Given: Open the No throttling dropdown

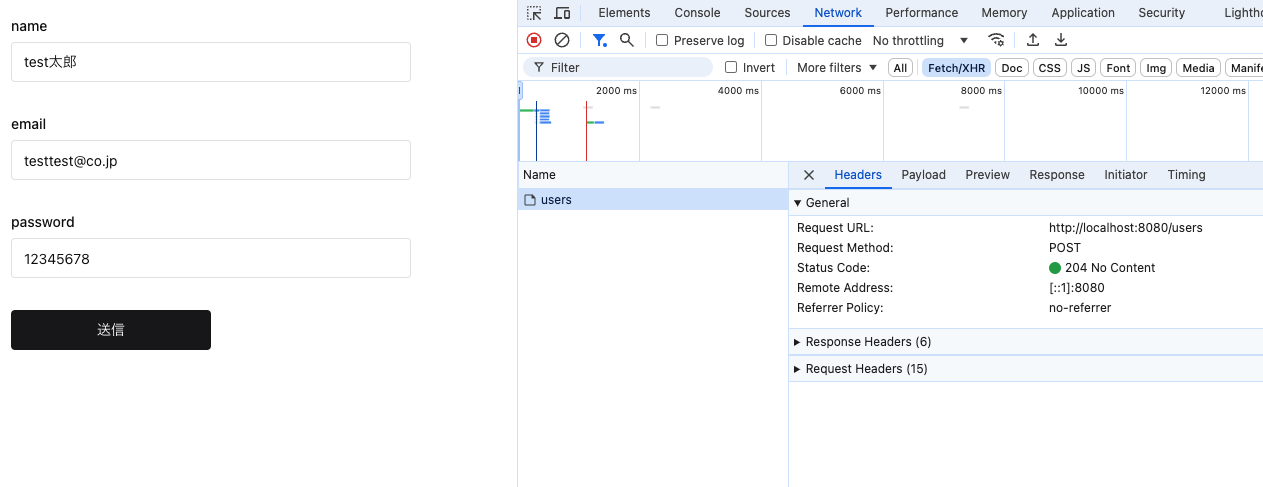Looking at the screenshot, I should (921, 41).
